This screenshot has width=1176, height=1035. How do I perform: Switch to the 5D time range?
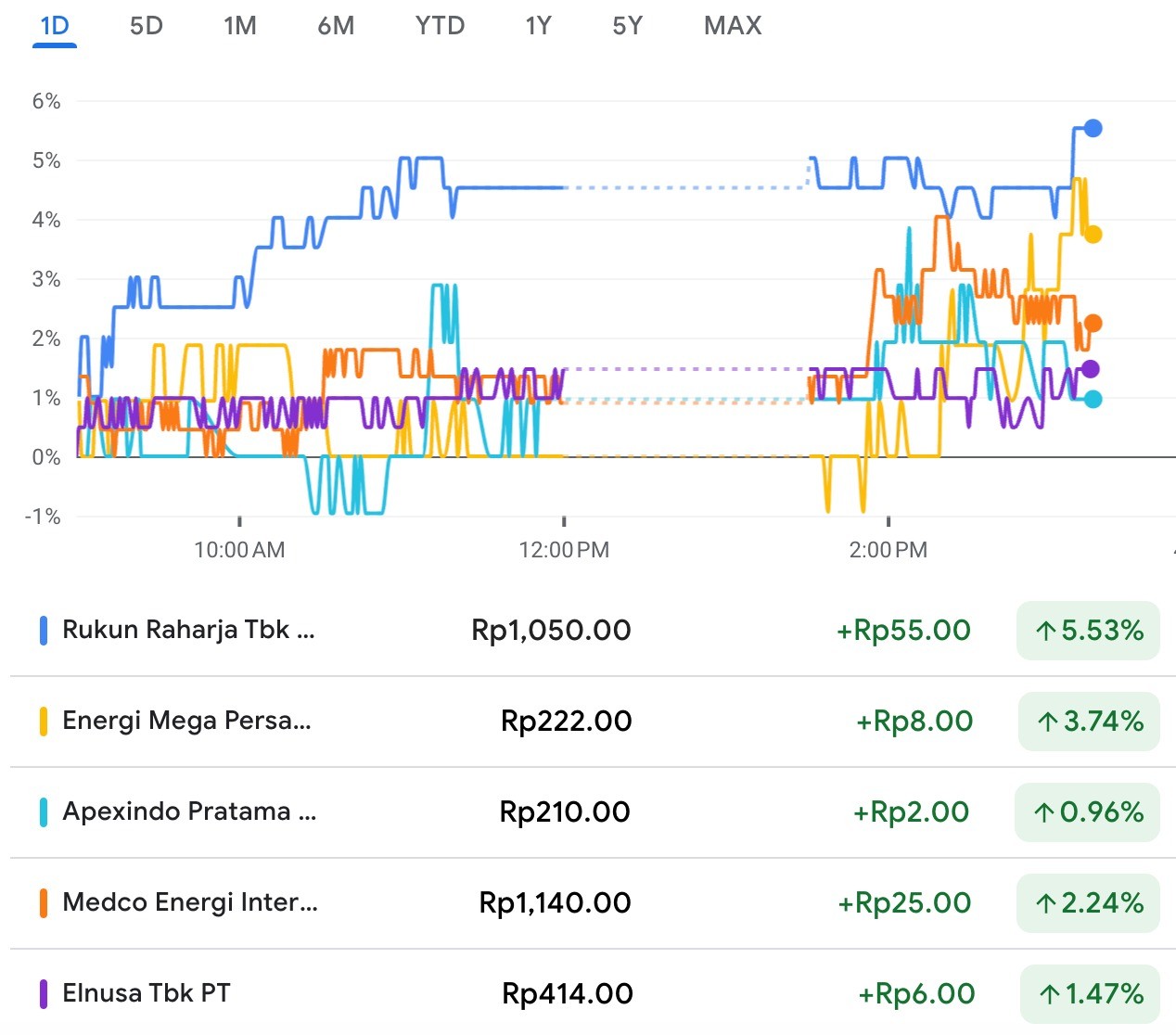click(147, 26)
